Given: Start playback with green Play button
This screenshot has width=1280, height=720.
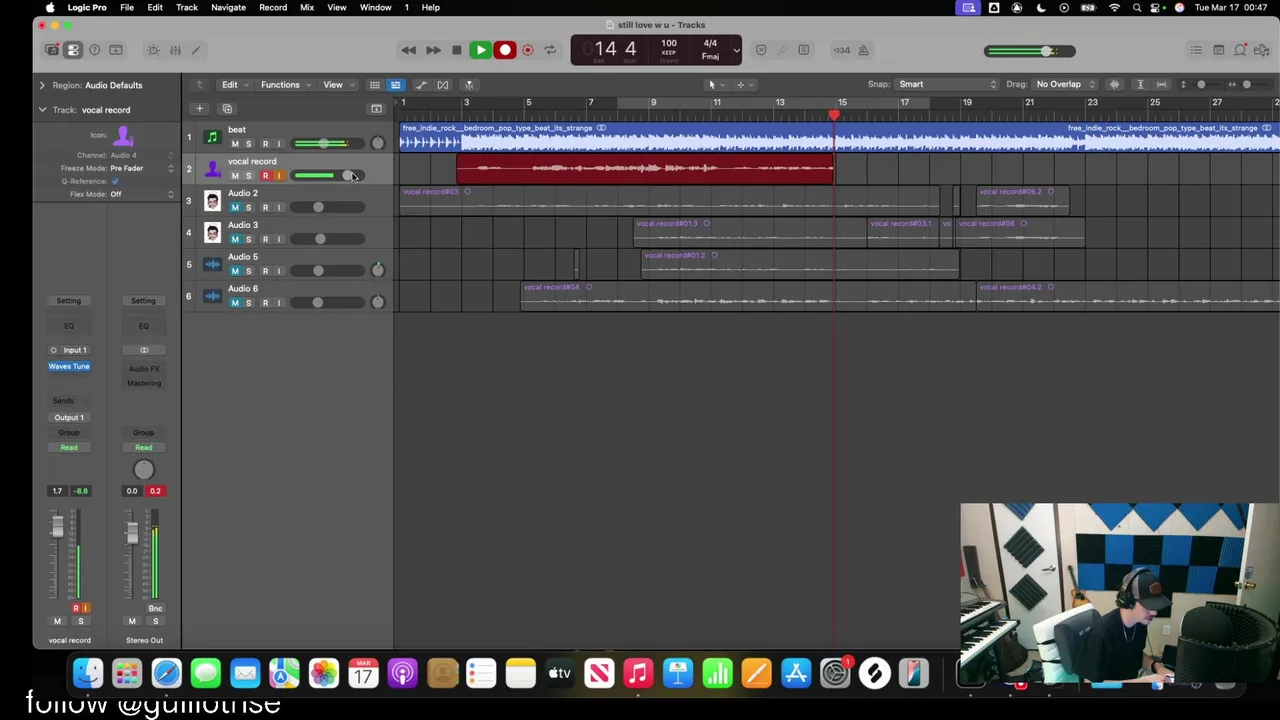Looking at the screenshot, I should click(481, 50).
